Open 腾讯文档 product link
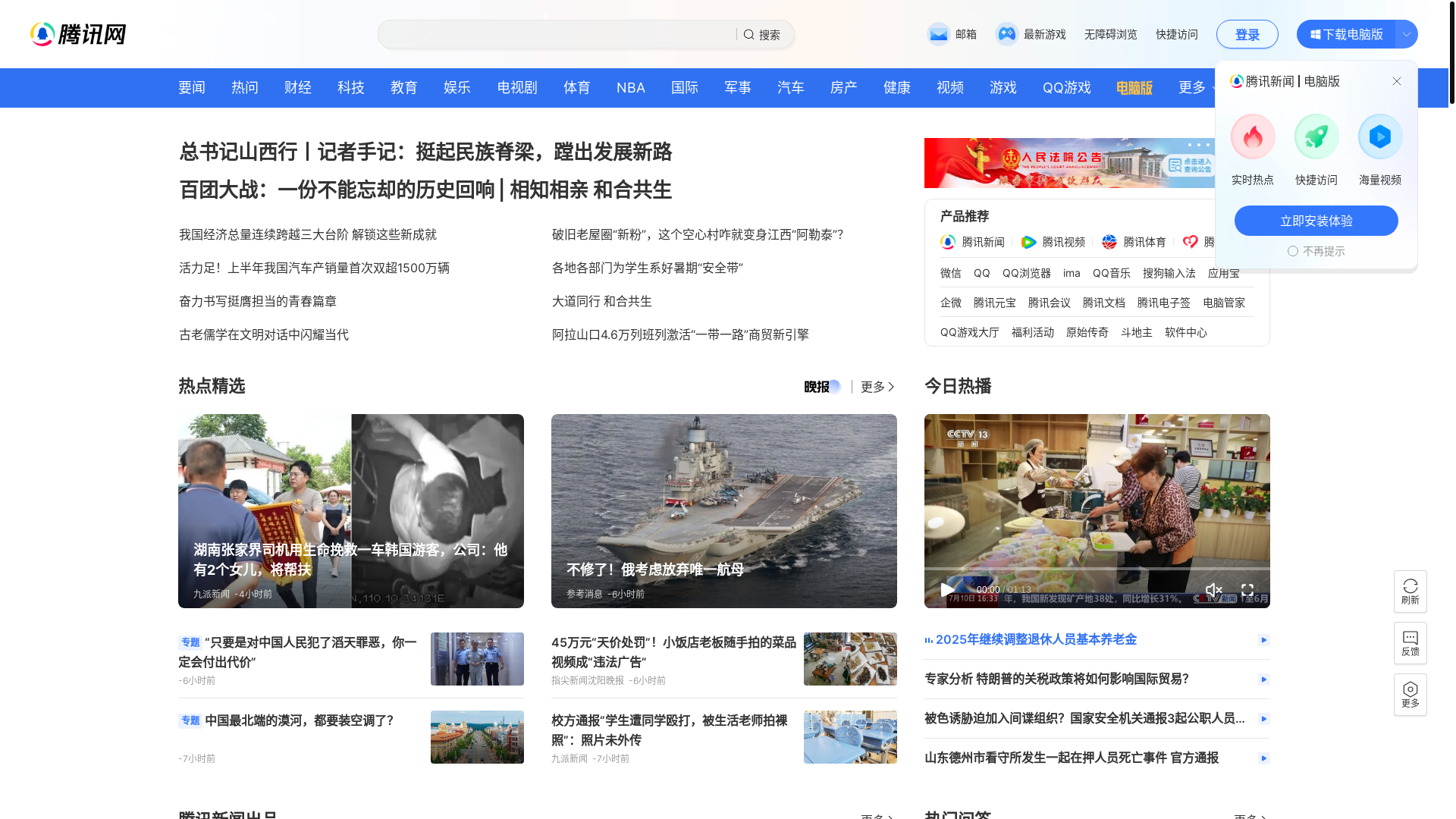 pos(1104,303)
